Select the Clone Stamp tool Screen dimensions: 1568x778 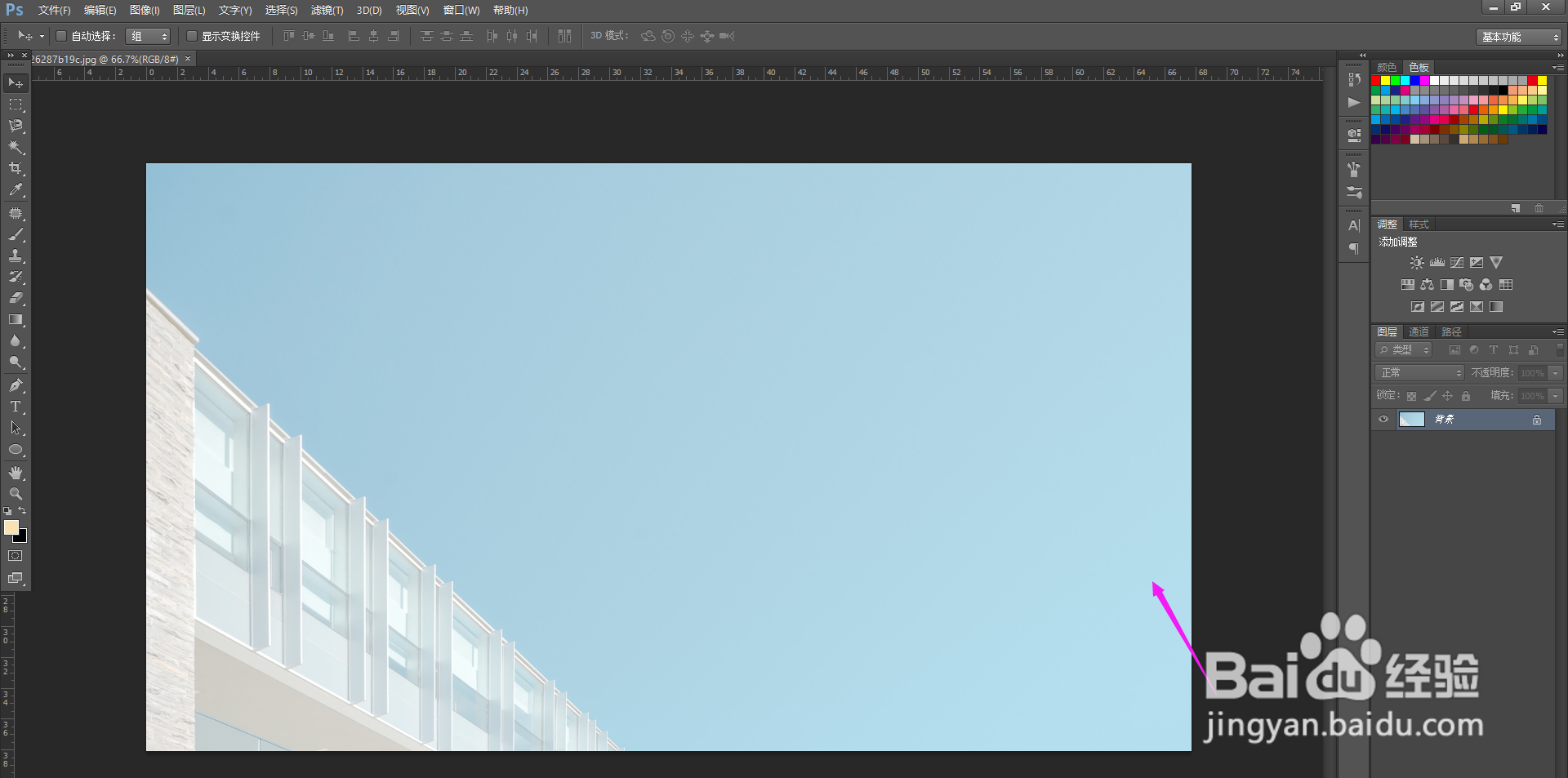pos(16,256)
